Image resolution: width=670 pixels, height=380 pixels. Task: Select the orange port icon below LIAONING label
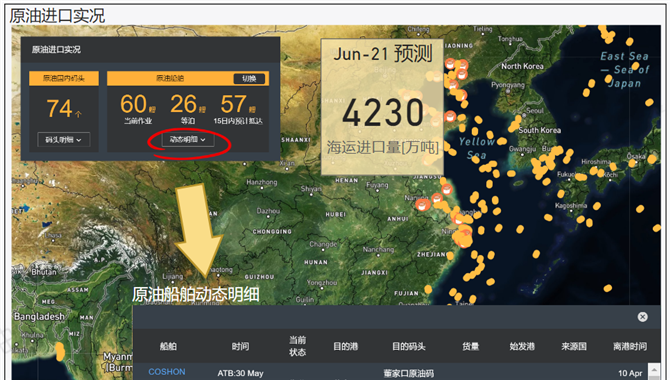point(450,64)
